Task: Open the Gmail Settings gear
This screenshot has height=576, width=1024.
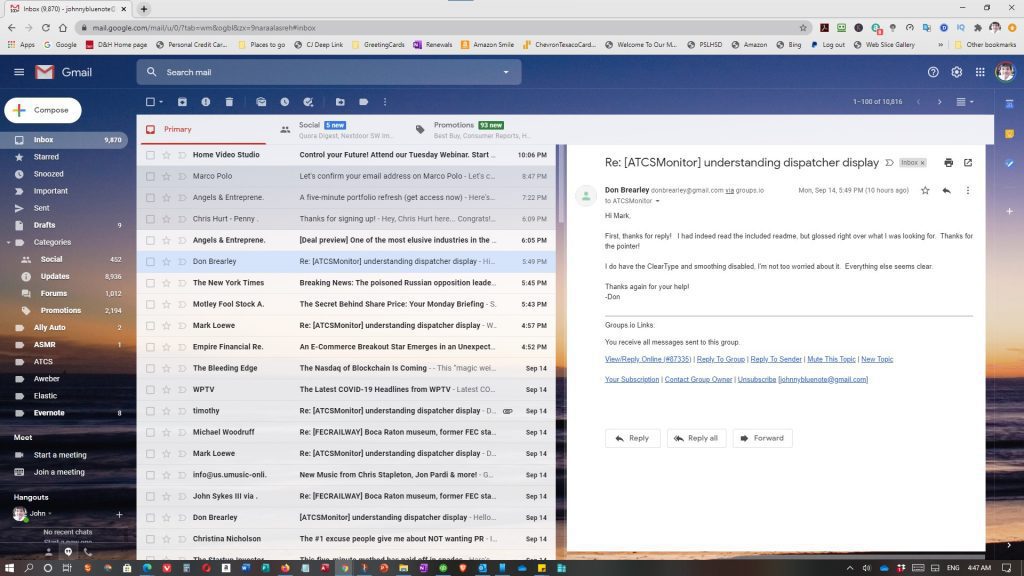Action: [x=957, y=72]
